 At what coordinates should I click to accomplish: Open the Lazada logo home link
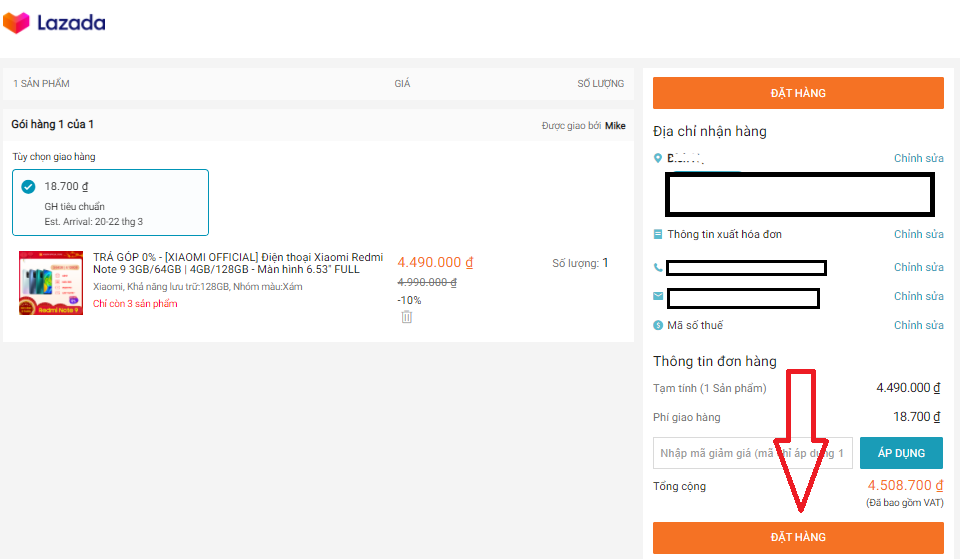point(54,23)
